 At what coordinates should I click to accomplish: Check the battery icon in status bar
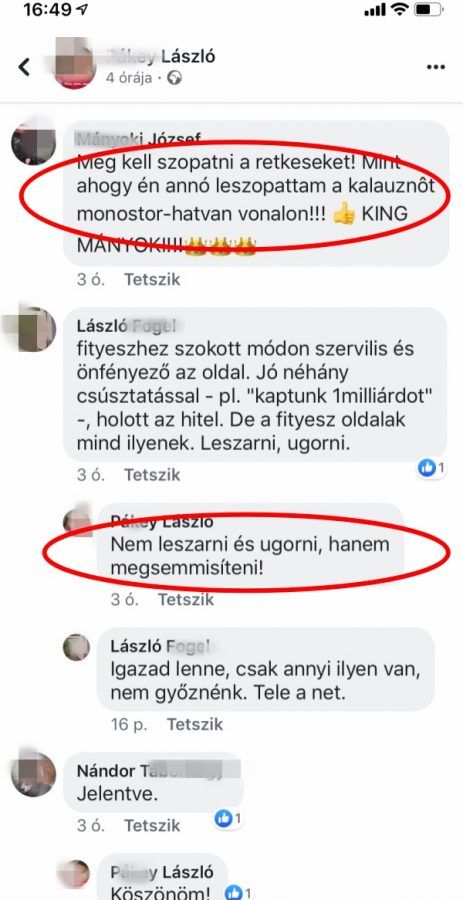click(x=429, y=10)
